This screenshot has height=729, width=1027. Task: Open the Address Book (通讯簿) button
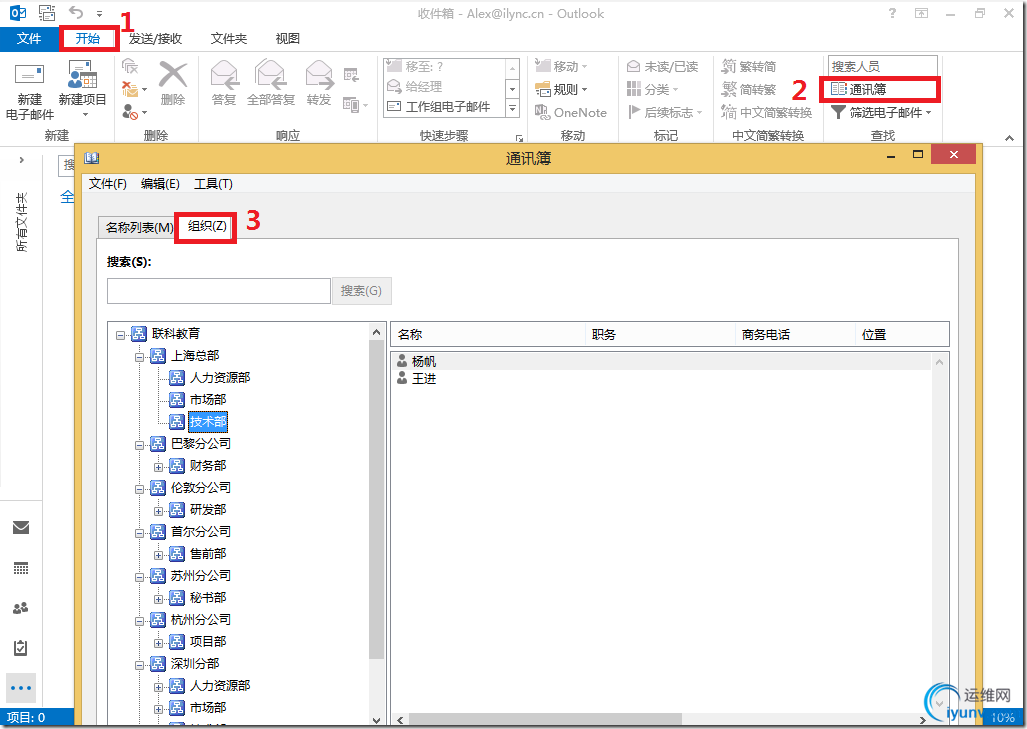880,89
